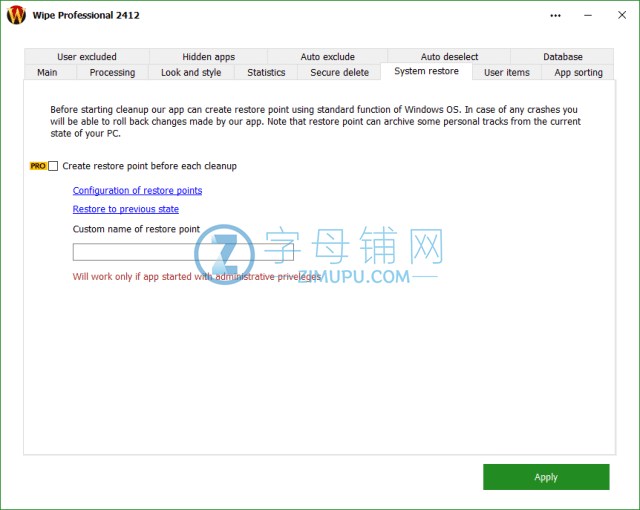Switch to the User items tab
Viewport: 640px width, 510px height.
(x=507, y=73)
